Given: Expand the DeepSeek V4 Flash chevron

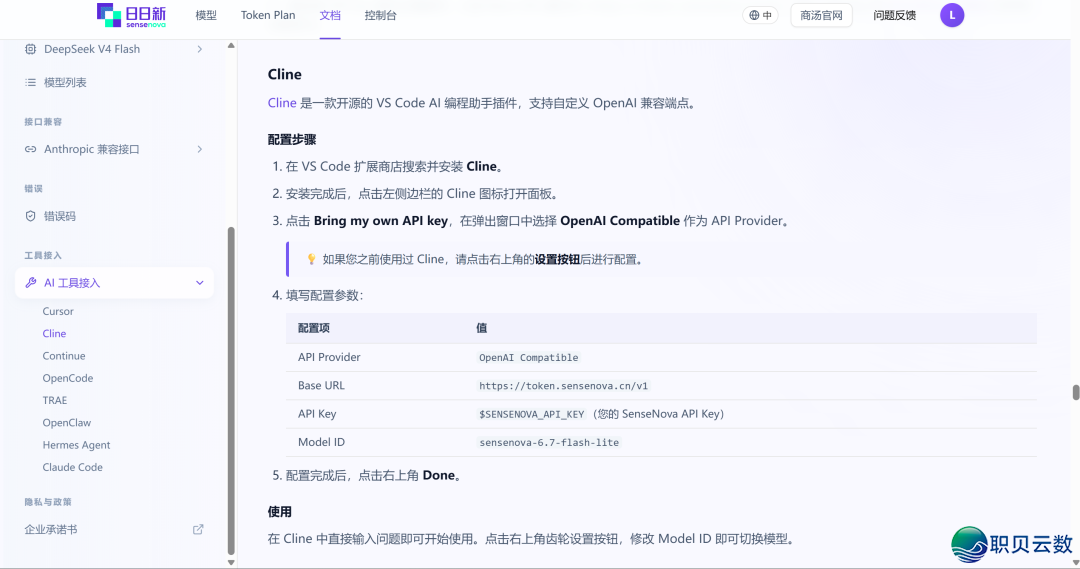Looking at the screenshot, I should pyautogui.click(x=200, y=49).
